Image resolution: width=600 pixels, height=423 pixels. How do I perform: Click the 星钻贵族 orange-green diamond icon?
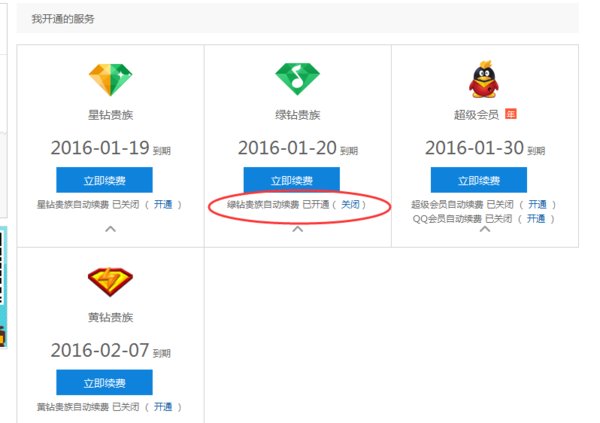click(111, 79)
